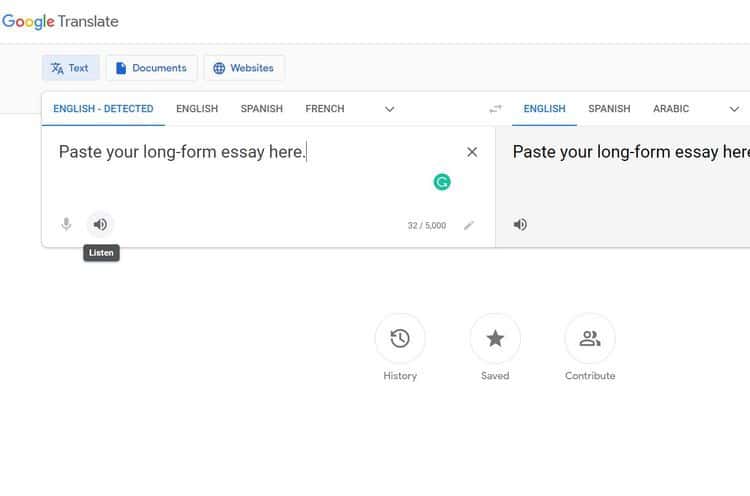The height and width of the screenshot is (496, 750).
Task: Click the translated output text
Action: pos(631,152)
